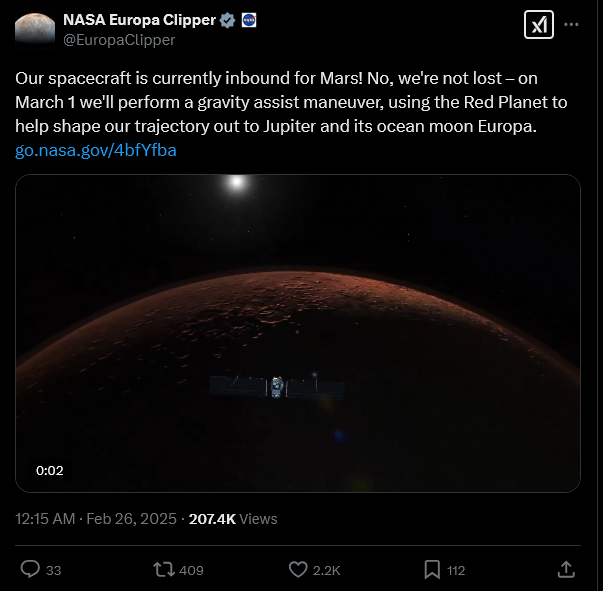Click the Grok xAI icon button
This screenshot has height=591, width=603.
[x=538, y=25]
